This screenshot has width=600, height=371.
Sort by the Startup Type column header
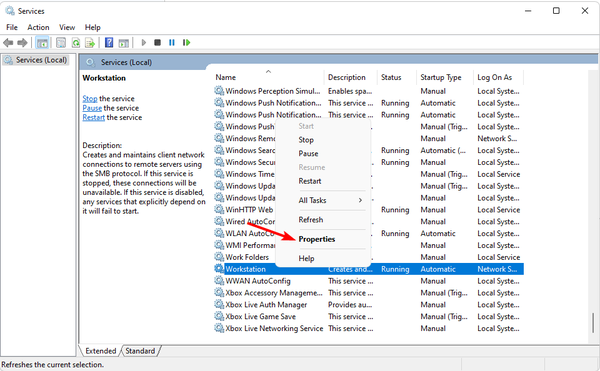pyautogui.click(x=445, y=77)
